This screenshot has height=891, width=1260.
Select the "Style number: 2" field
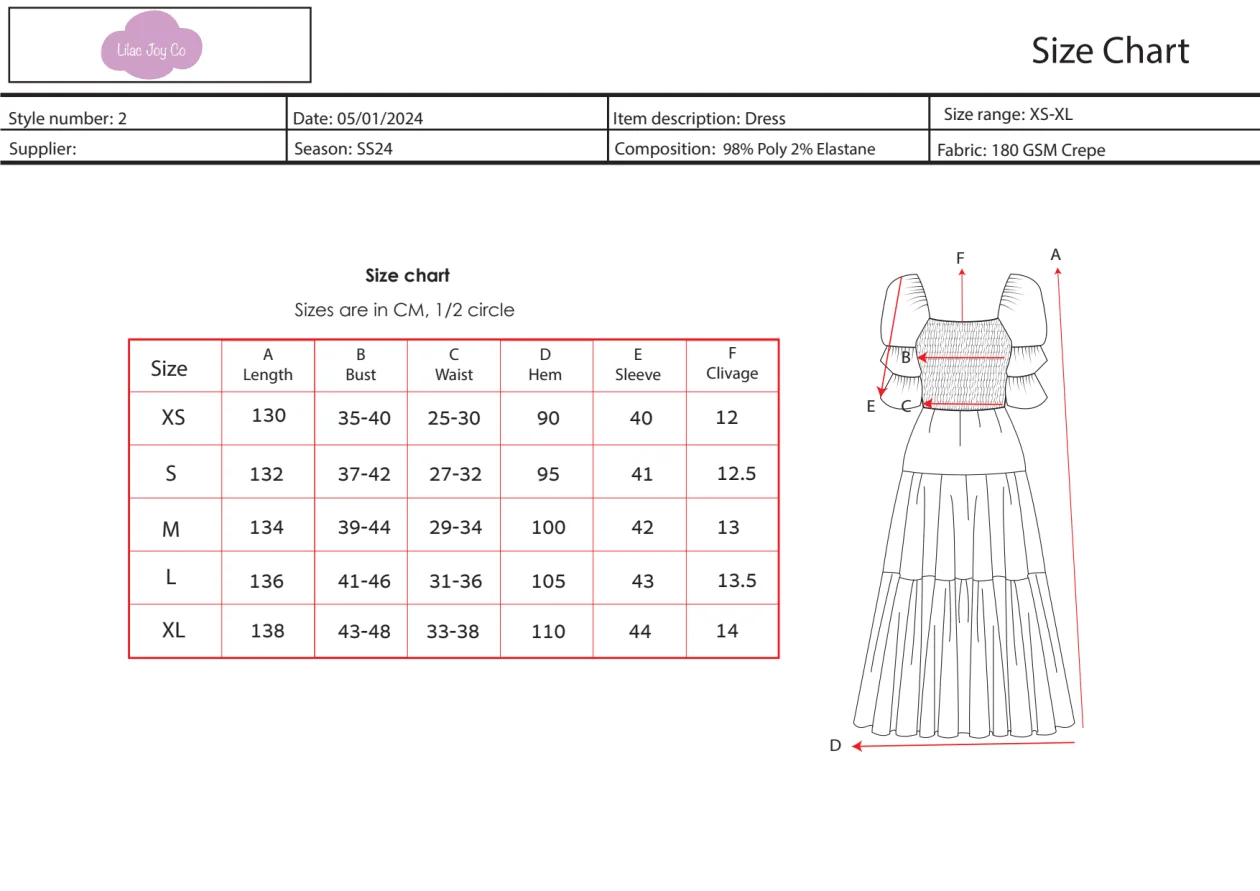[68, 118]
